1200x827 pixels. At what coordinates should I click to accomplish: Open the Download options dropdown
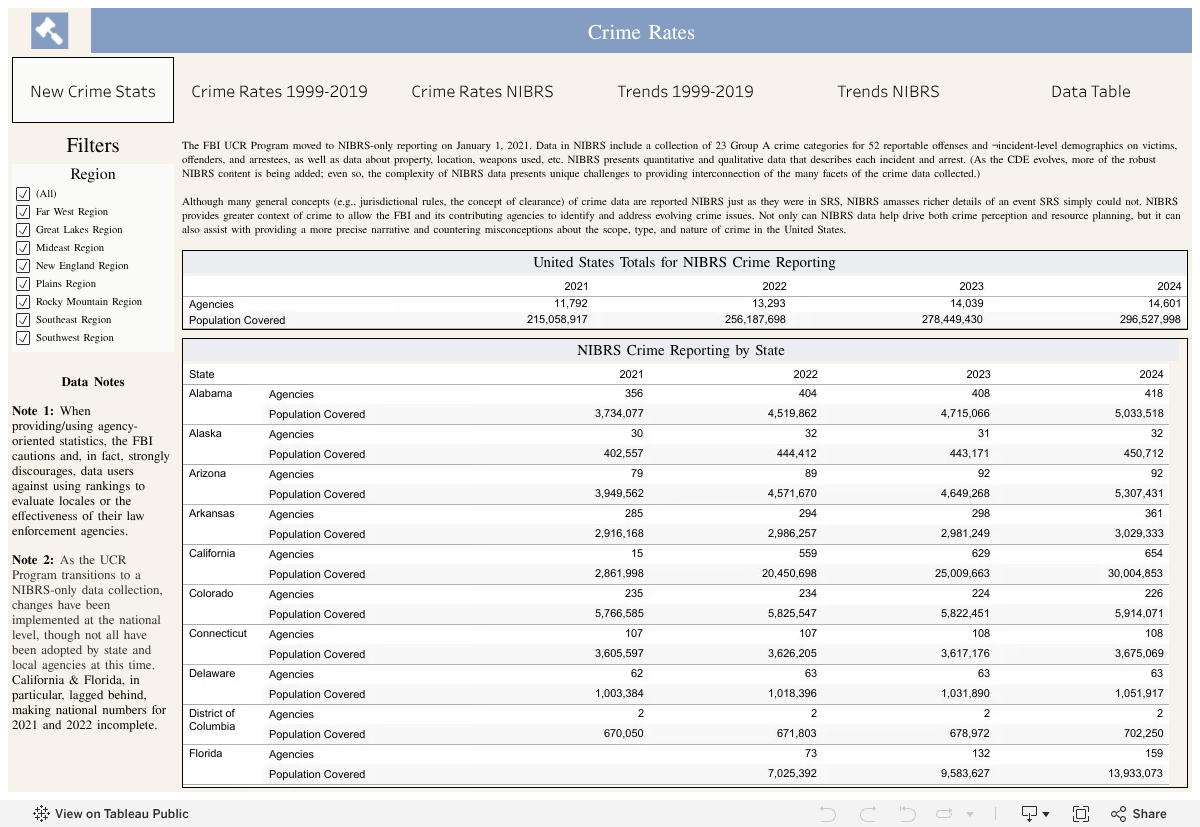[x=1034, y=814]
